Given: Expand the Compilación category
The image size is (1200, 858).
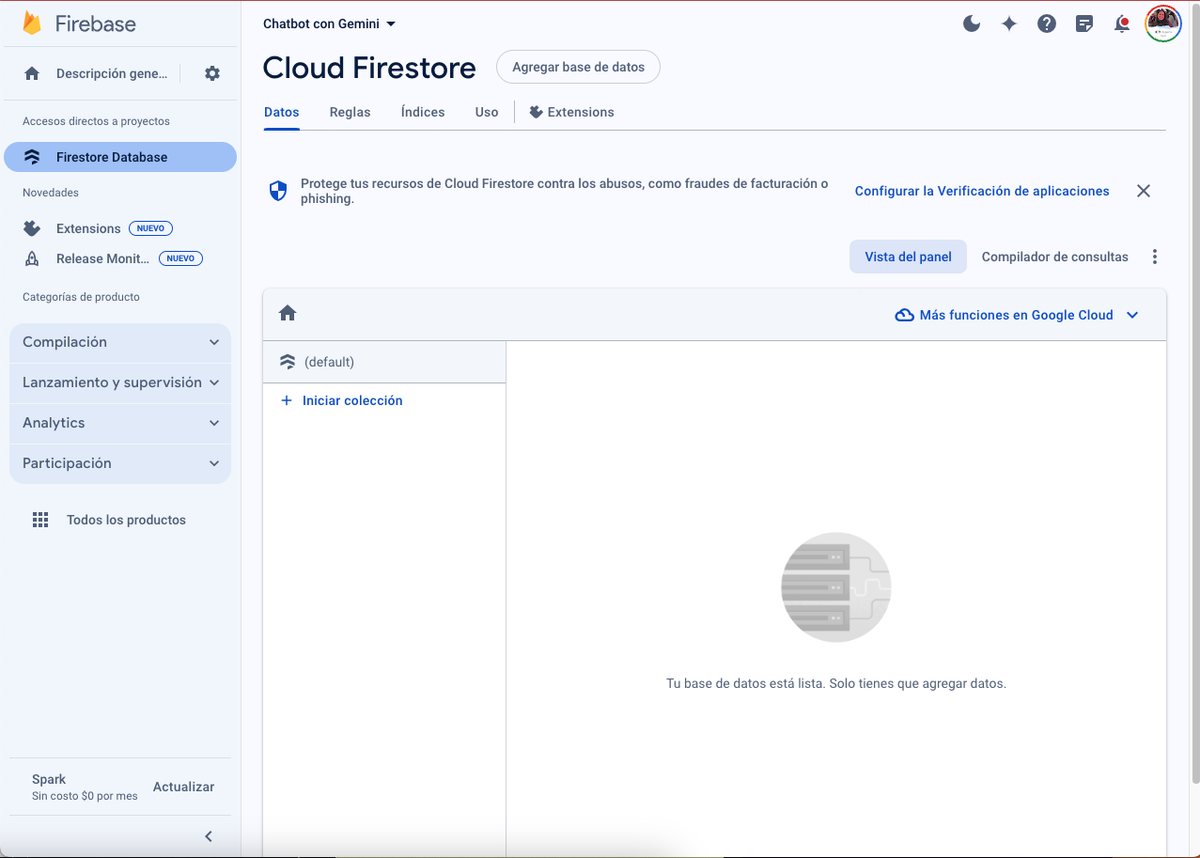Looking at the screenshot, I should (120, 342).
